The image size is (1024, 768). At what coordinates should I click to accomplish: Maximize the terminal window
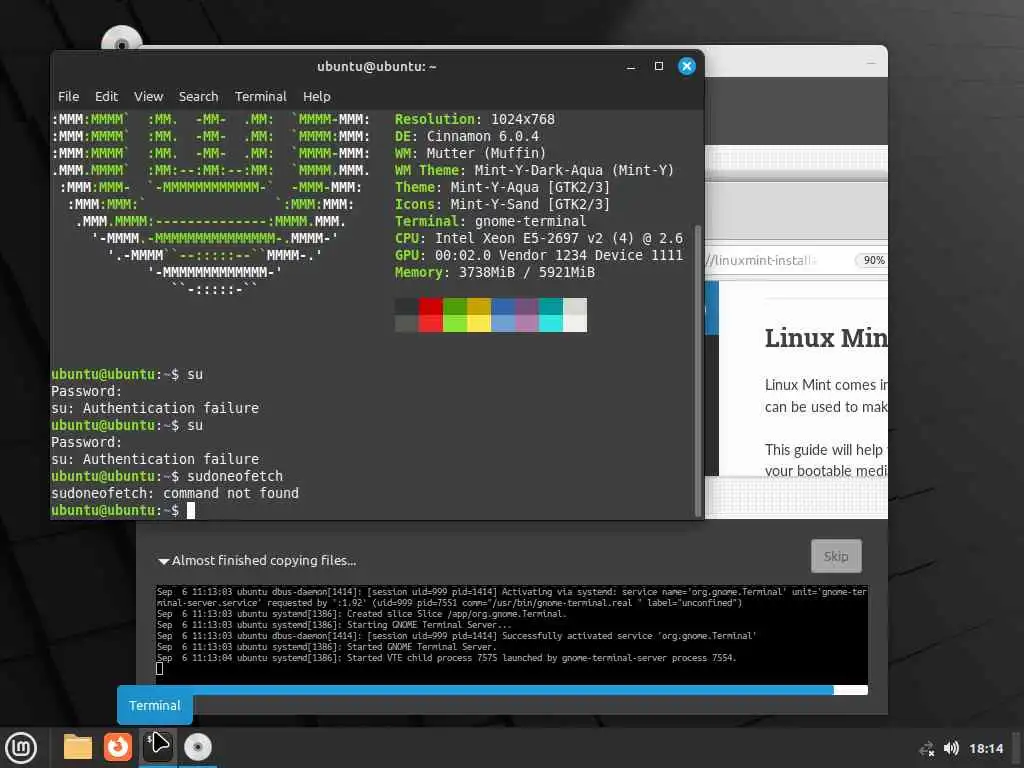[658, 66]
